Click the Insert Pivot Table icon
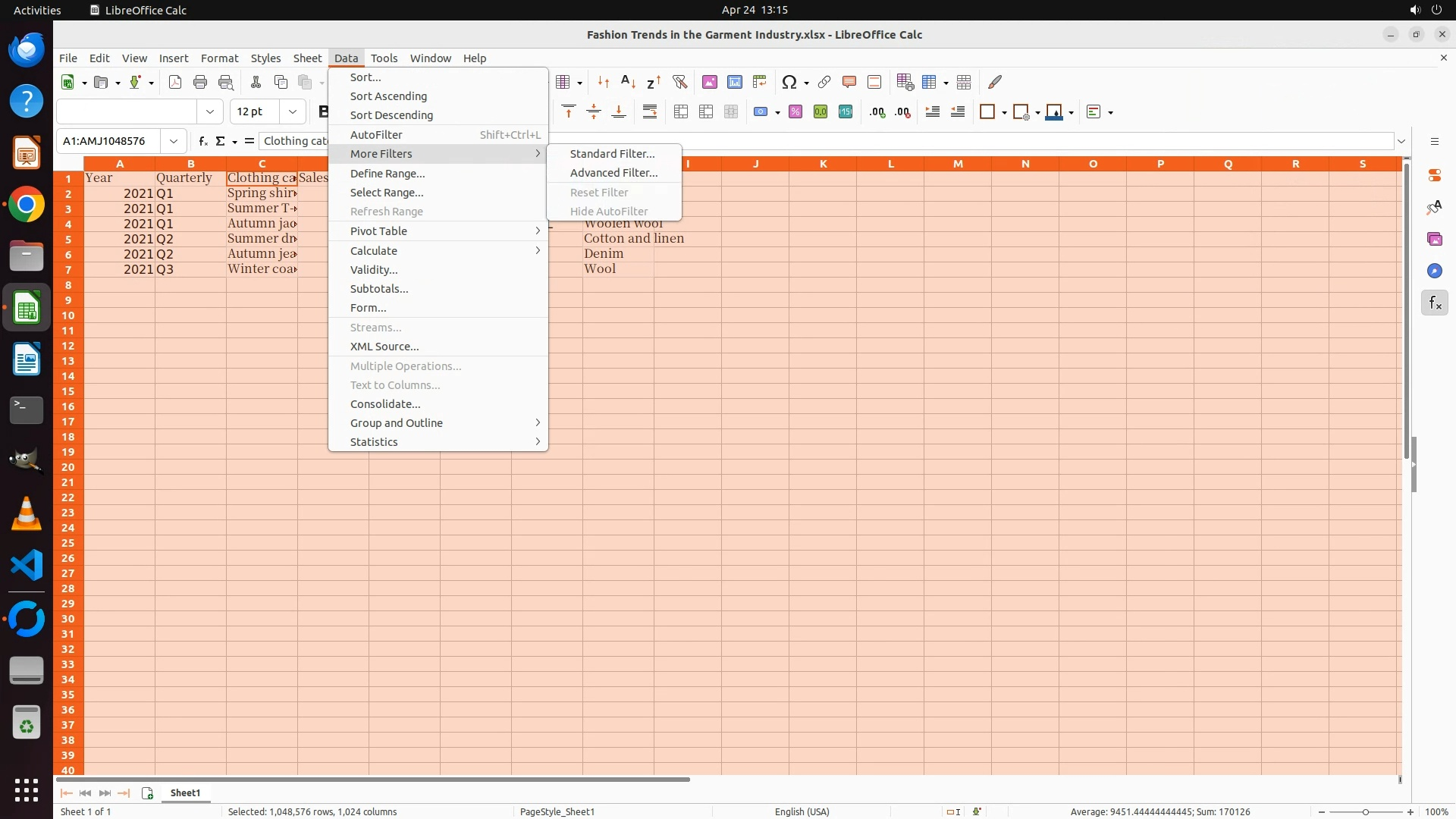 coord(759,82)
